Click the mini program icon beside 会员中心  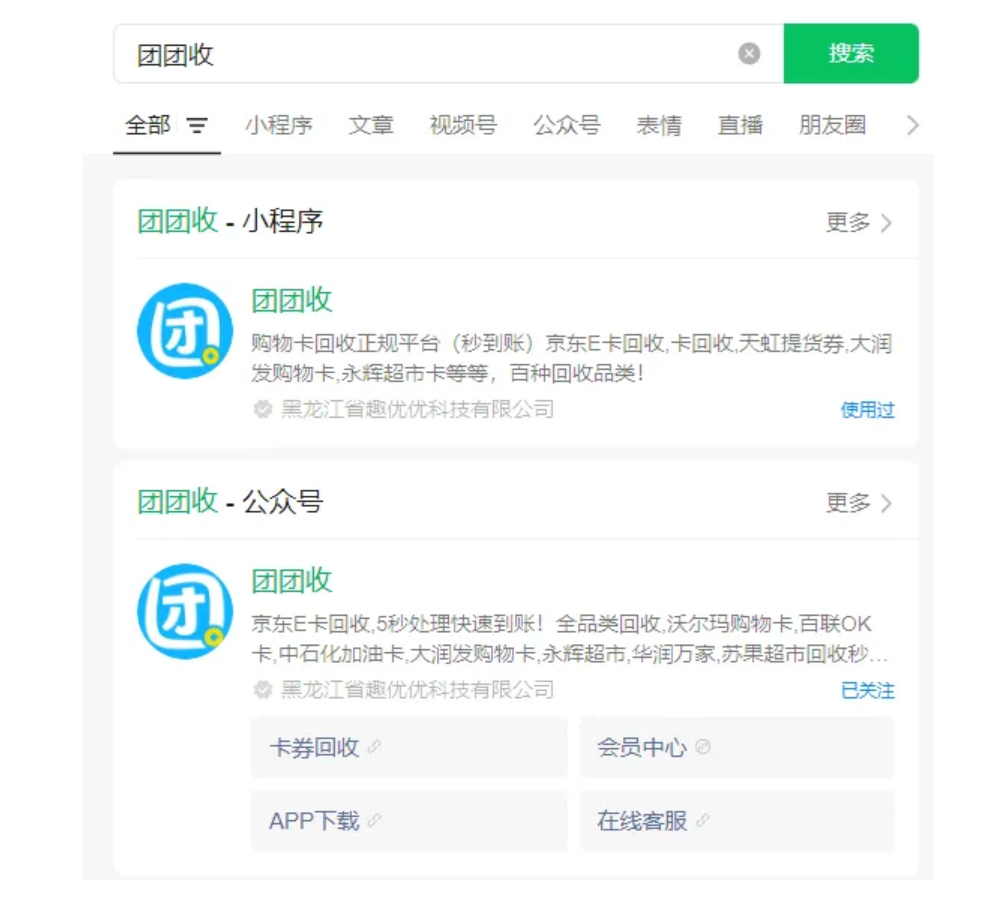pyautogui.click(x=703, y=747)
